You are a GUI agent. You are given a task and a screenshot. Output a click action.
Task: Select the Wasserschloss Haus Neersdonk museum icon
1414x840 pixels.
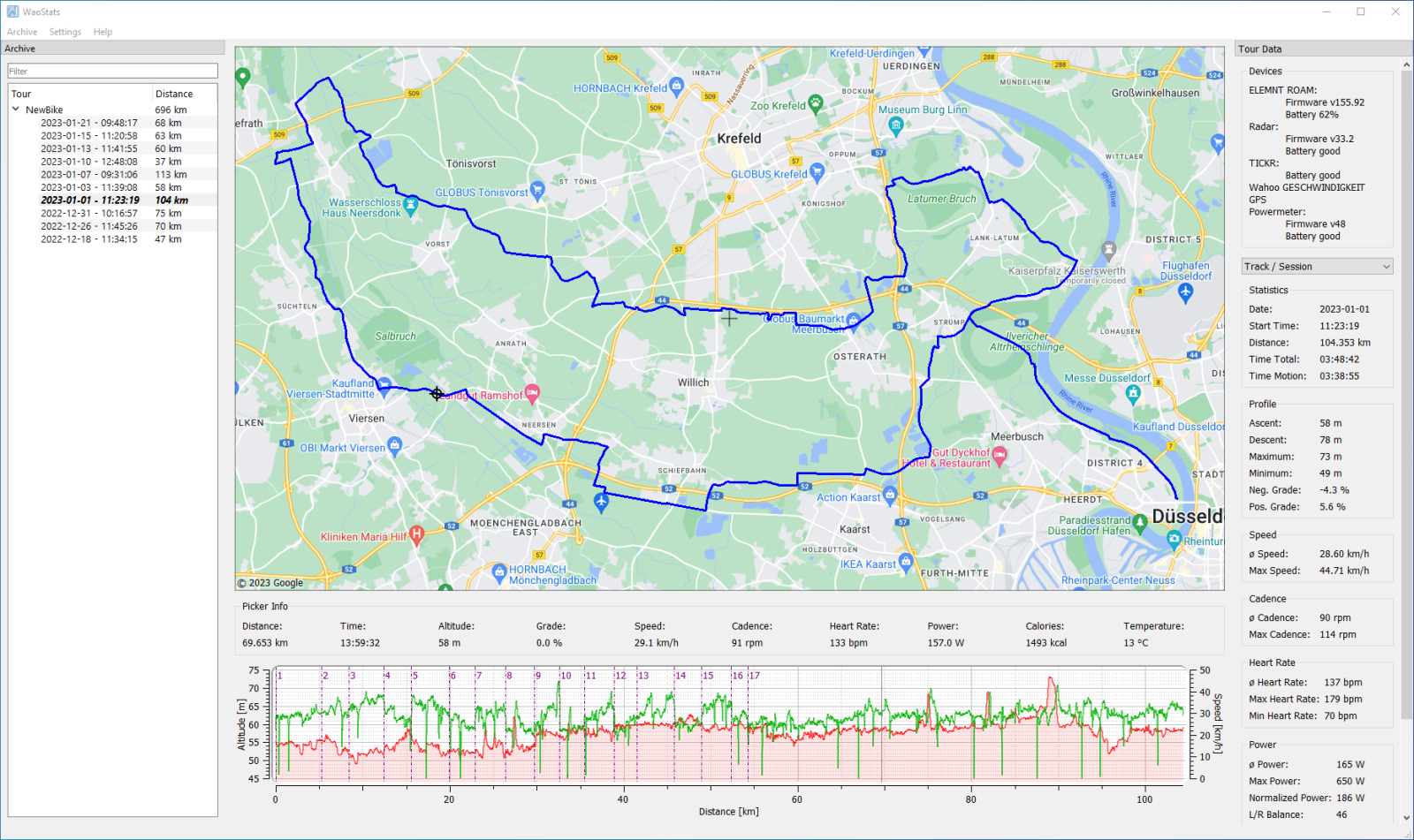(410, 208)
